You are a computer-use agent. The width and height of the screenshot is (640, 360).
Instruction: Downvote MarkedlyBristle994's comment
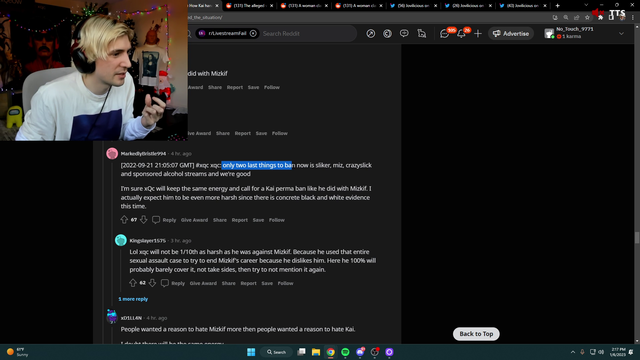(144, 220)
